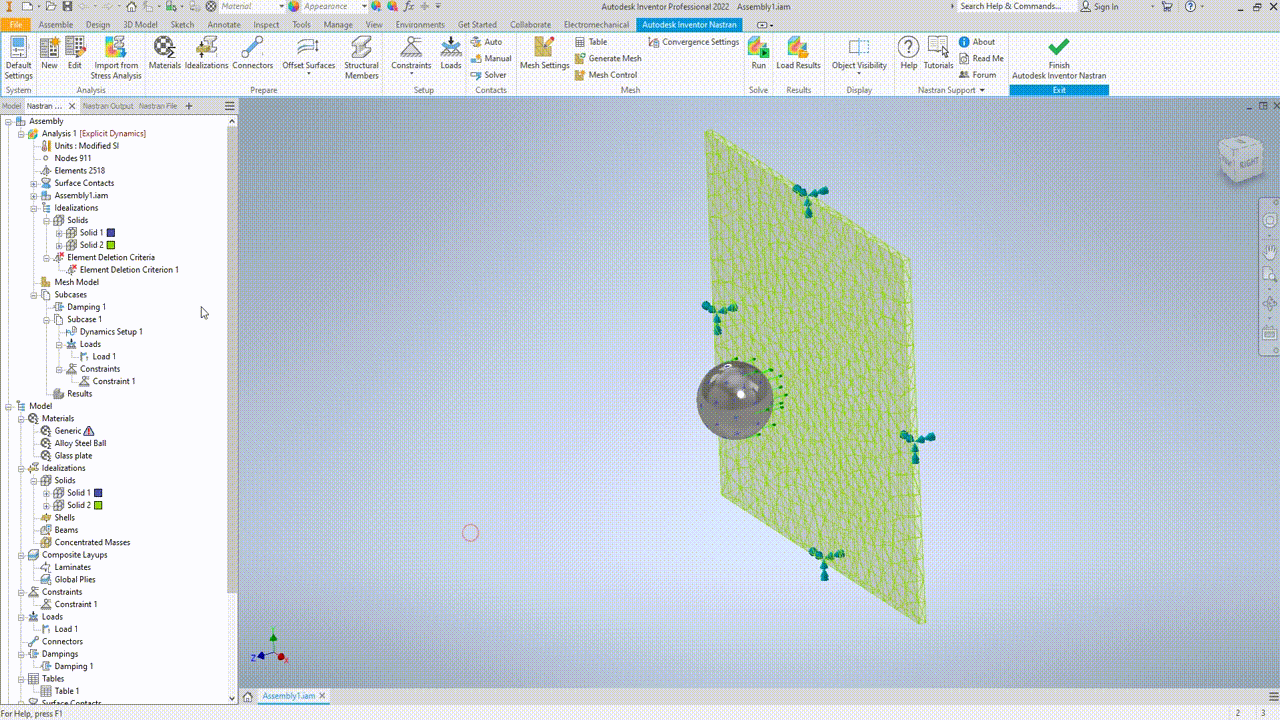Click the Manual contacts button
Screen dimensions: 1280x720
pos(491,58)
